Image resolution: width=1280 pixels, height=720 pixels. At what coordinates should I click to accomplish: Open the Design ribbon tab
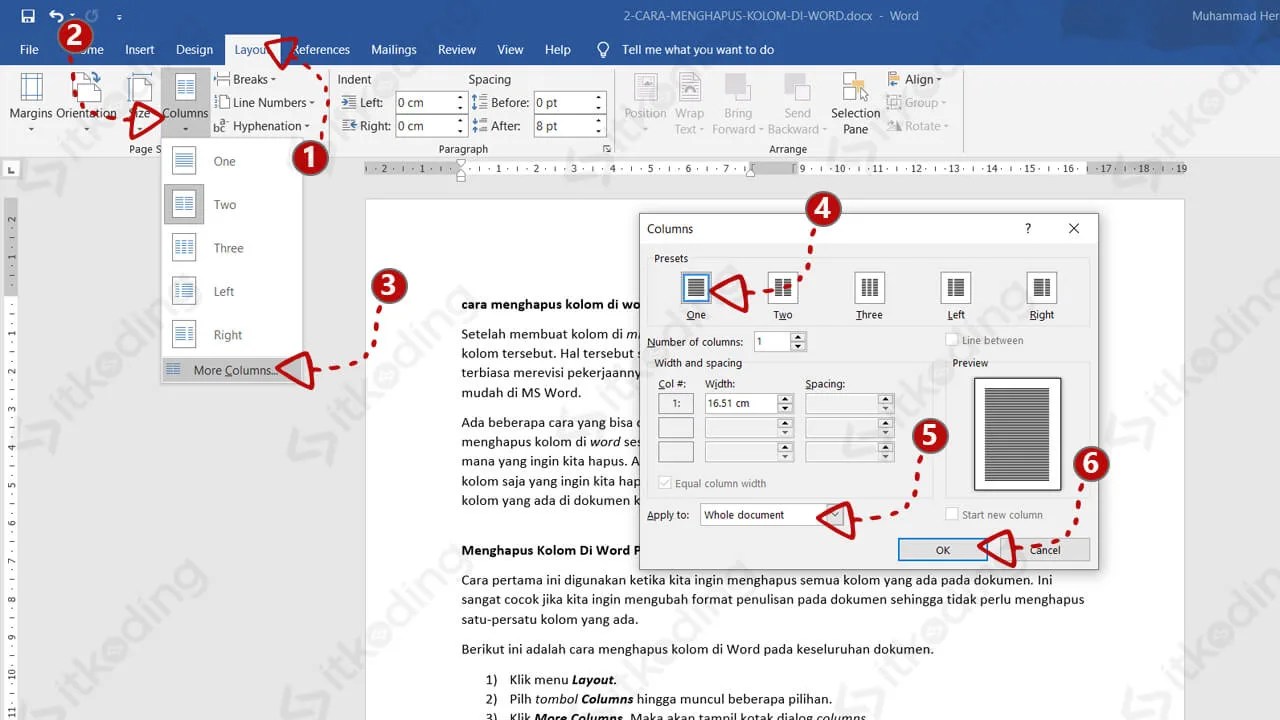[x=194, y=49]
